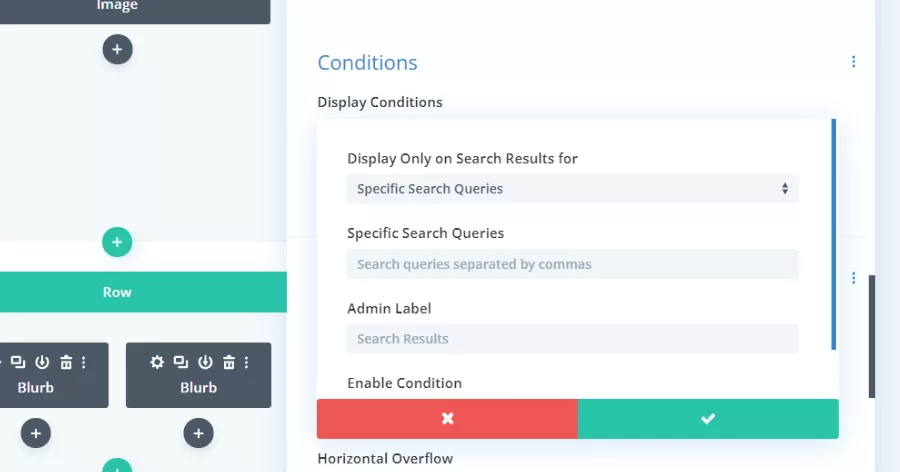Toggle power icon on first Blurb module
Viewport: 900px width, 472px height.
[42, 362]
